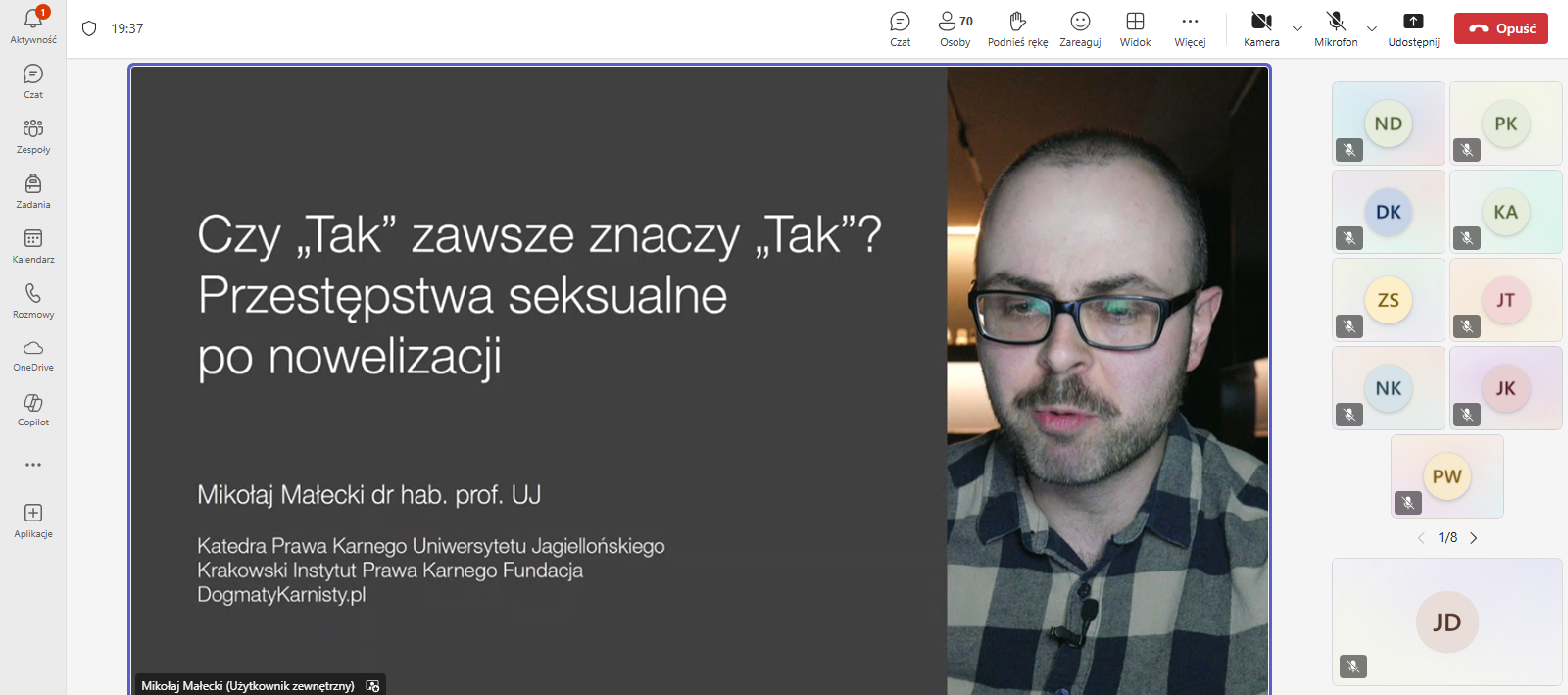This screenshot has height=695, width=1568.
Task: Show more apps via sidebar ellipsis
Action: point(33,465)
